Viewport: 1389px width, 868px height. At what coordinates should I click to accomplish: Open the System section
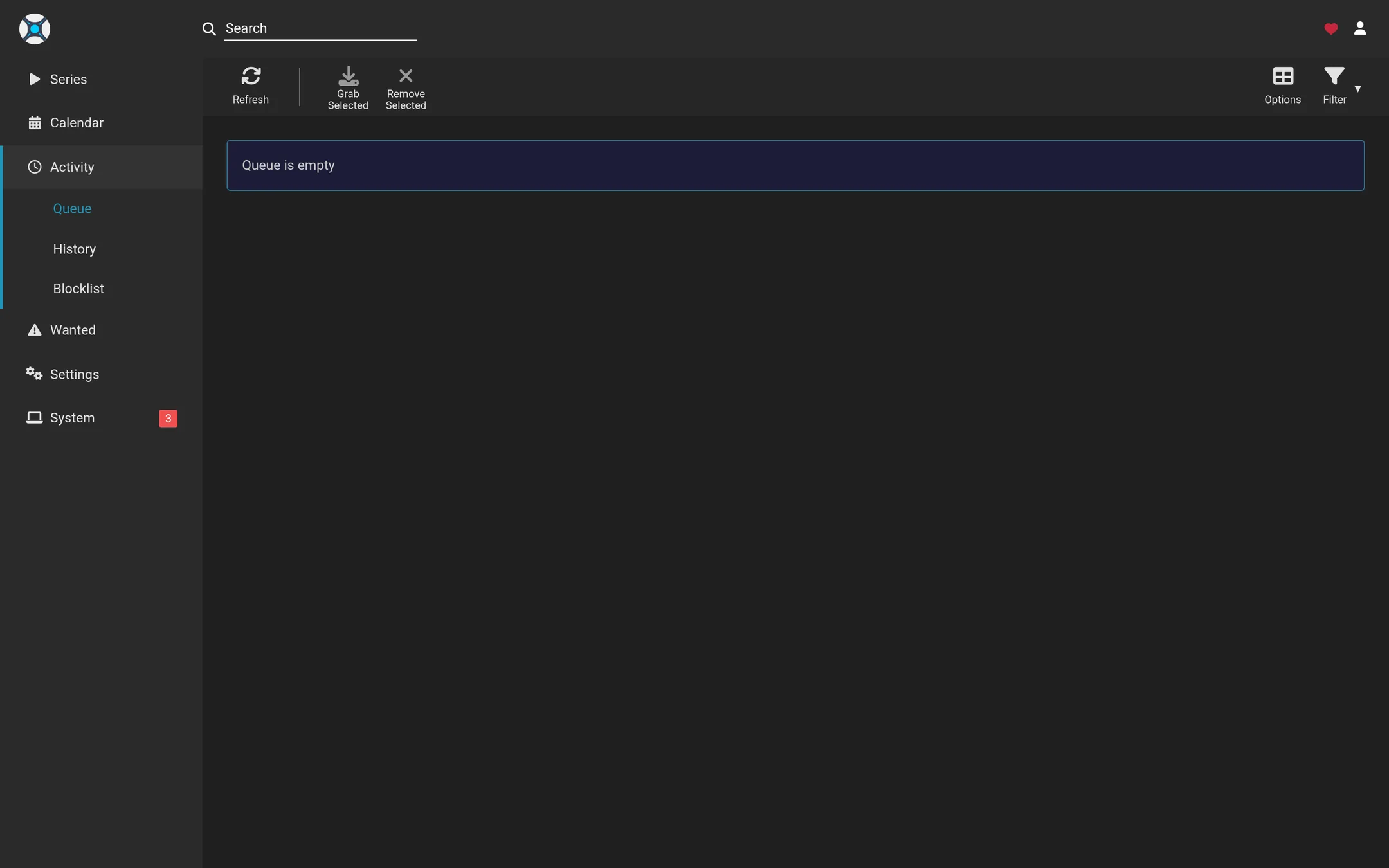pos(102,418)
